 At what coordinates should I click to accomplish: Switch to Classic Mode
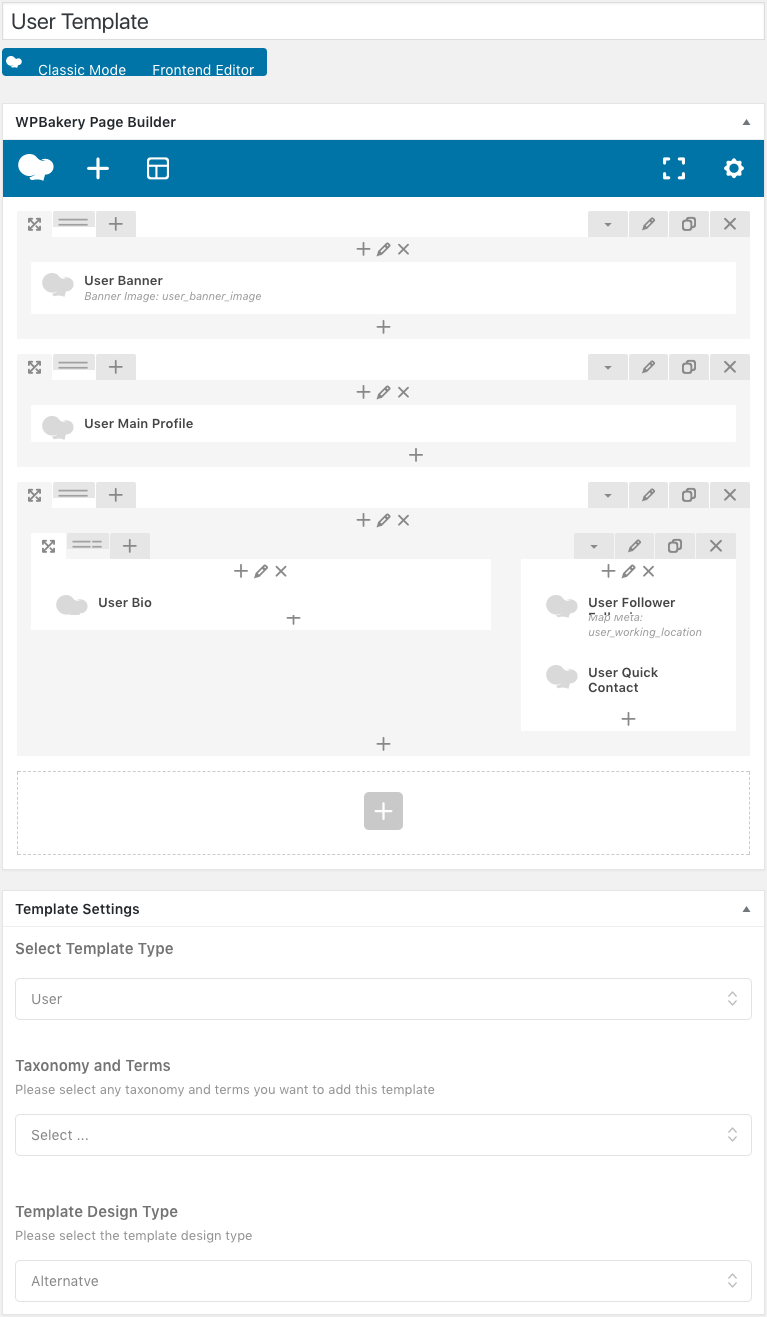coord(82,70)
